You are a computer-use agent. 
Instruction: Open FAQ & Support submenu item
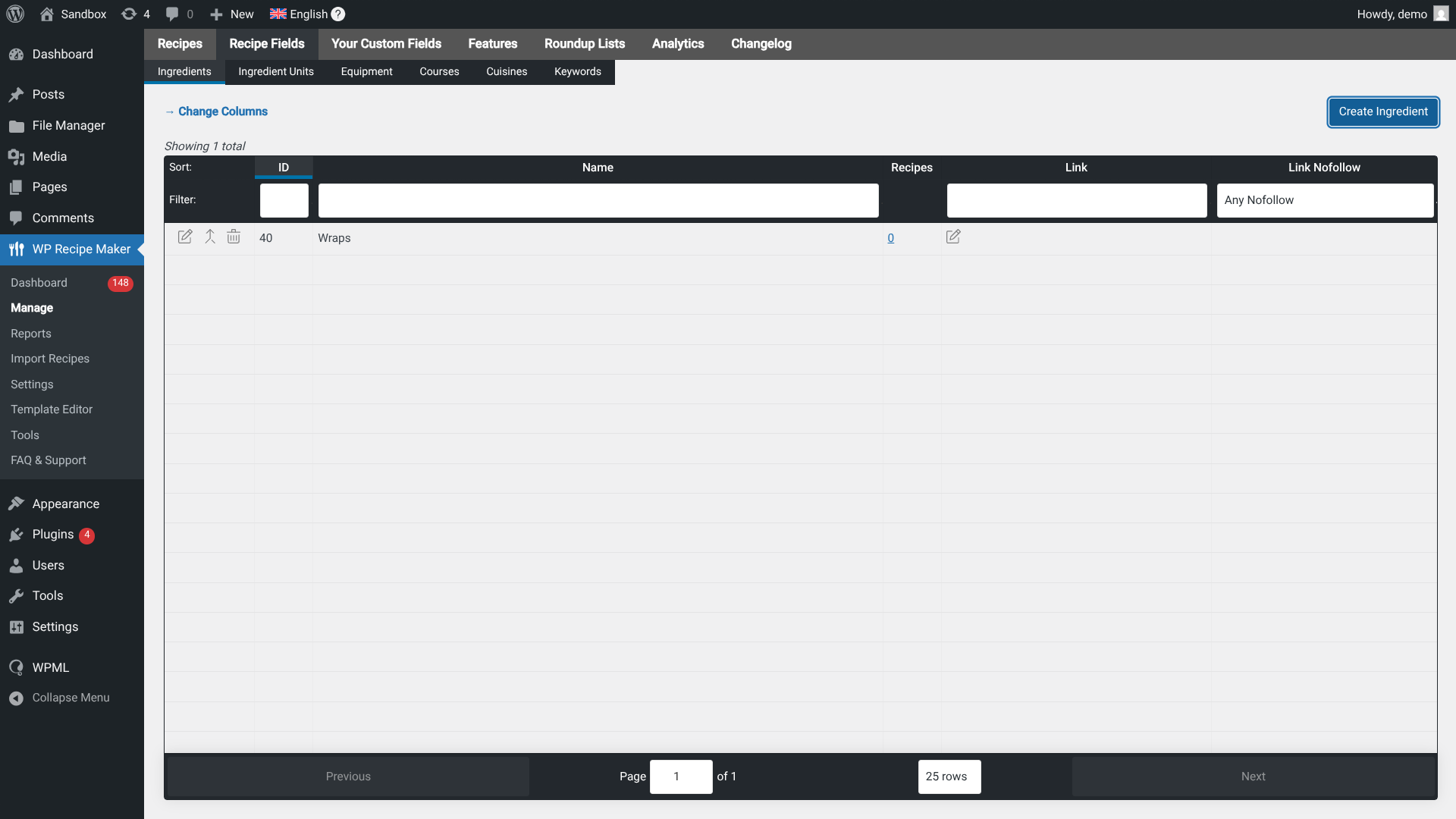(x=49, y=460)
